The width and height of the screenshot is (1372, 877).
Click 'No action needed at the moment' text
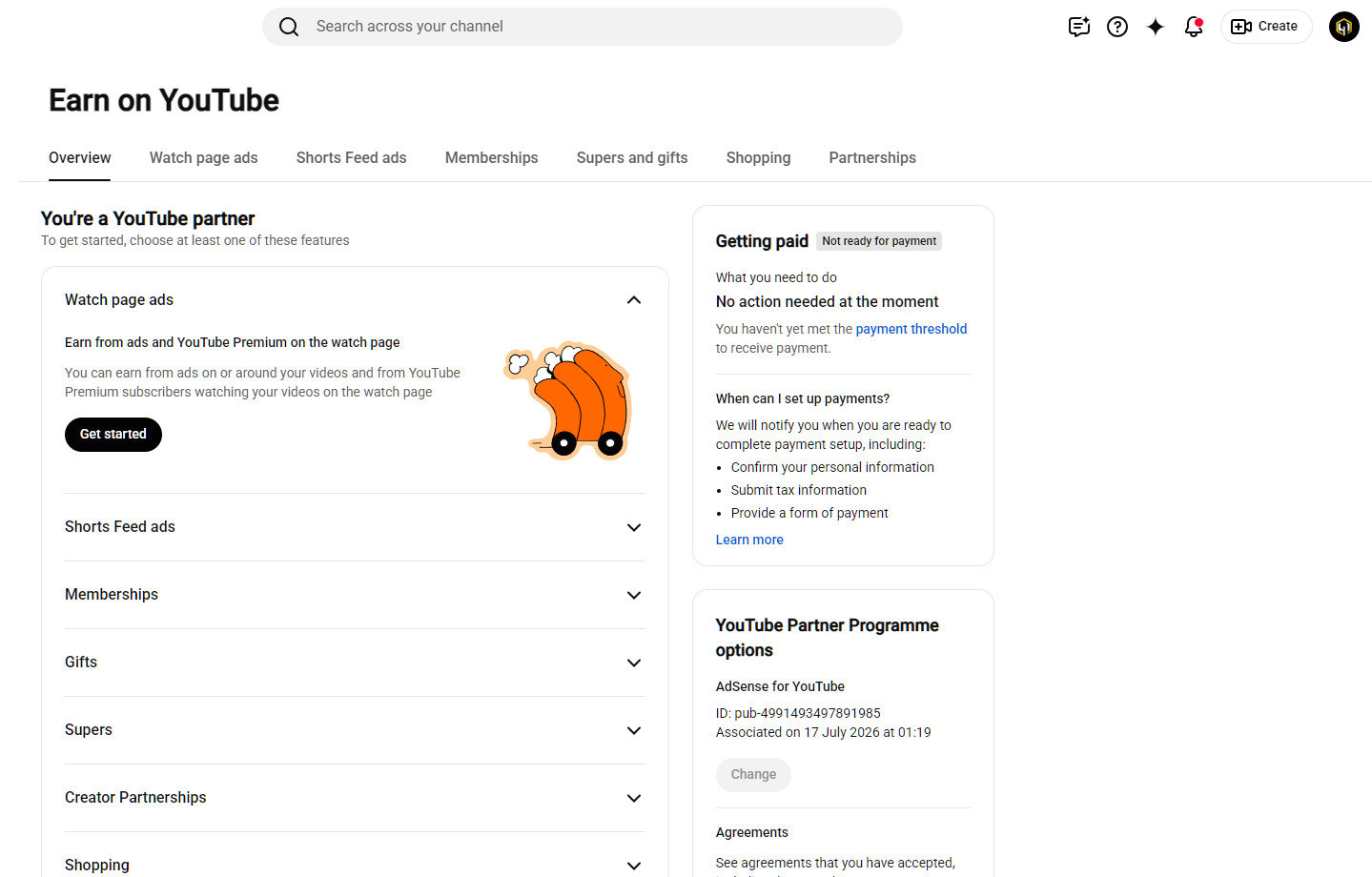point(828,301)
